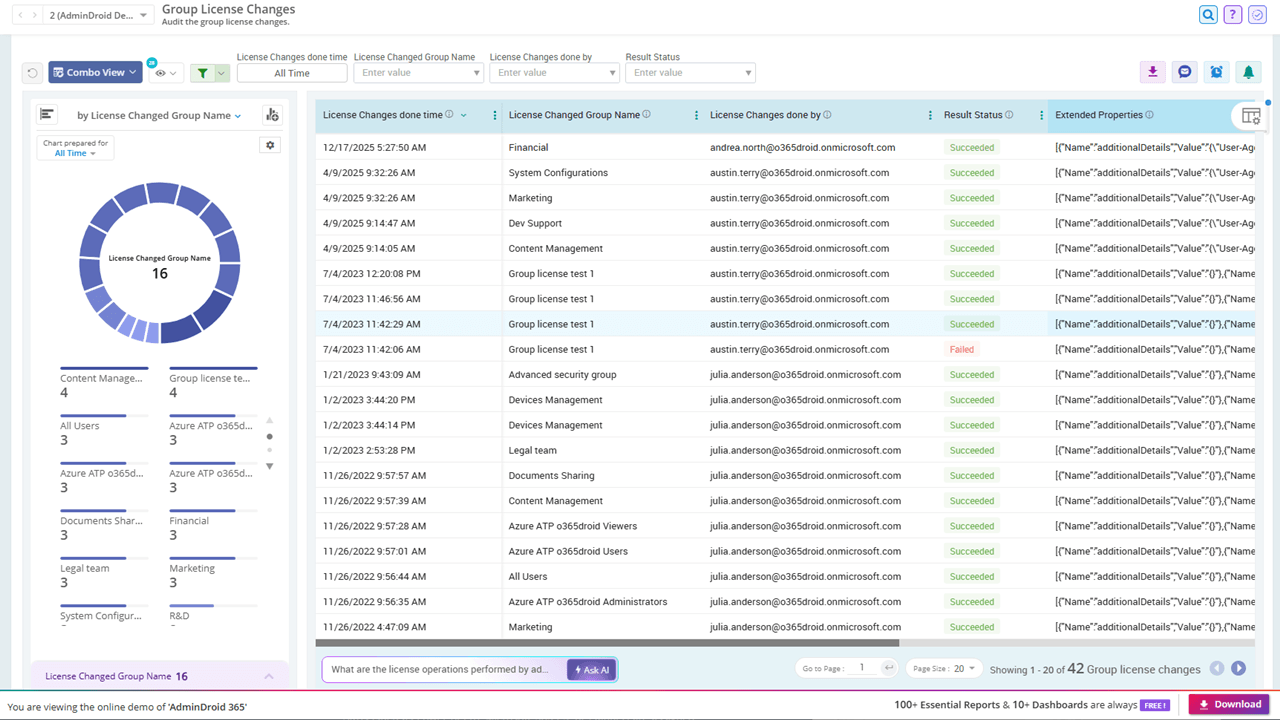
Task: Click the table's horizontal scrollbar
Action: 607,643
